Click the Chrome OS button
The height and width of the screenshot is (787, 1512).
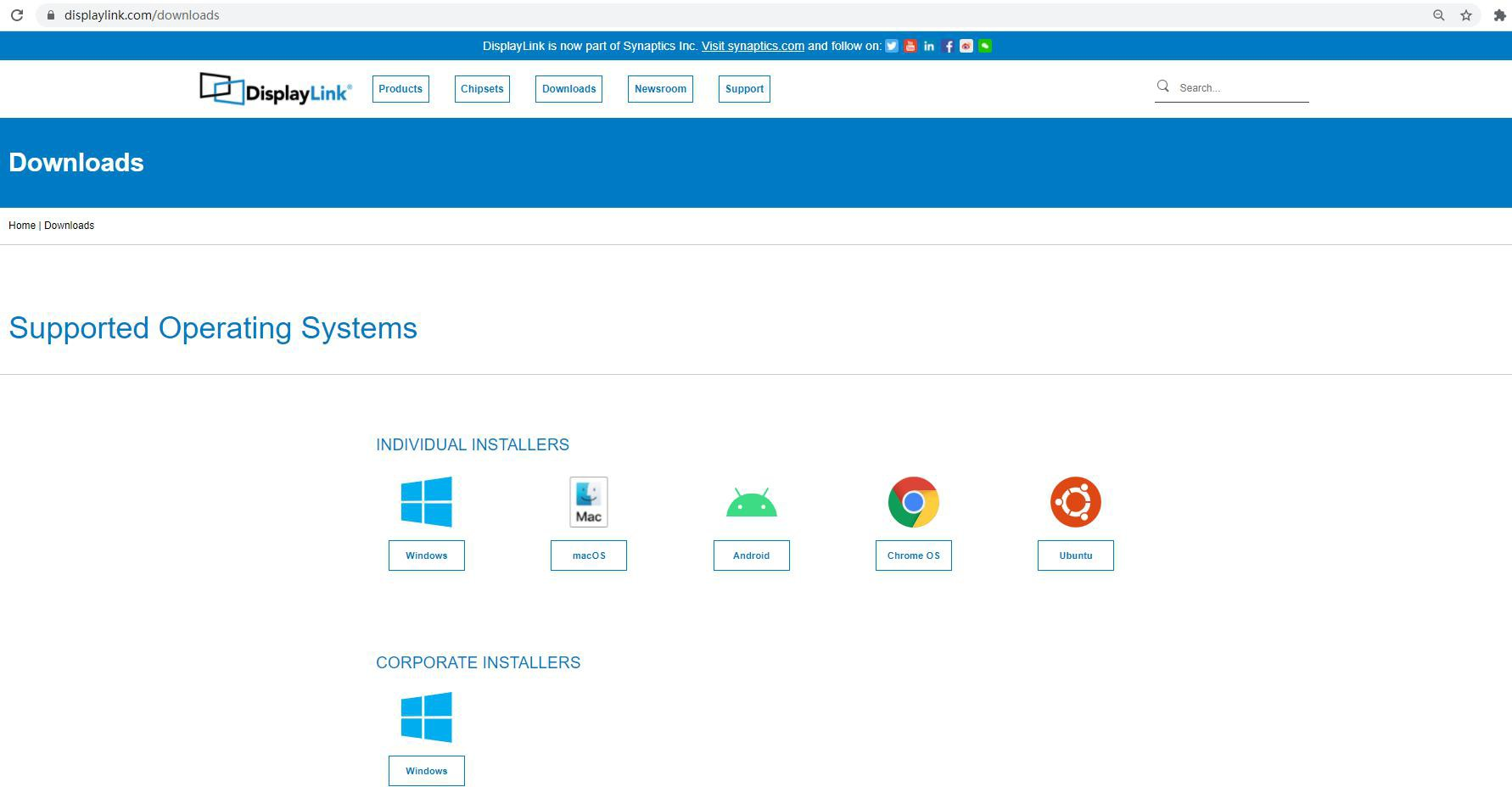[x=914, y=555]
